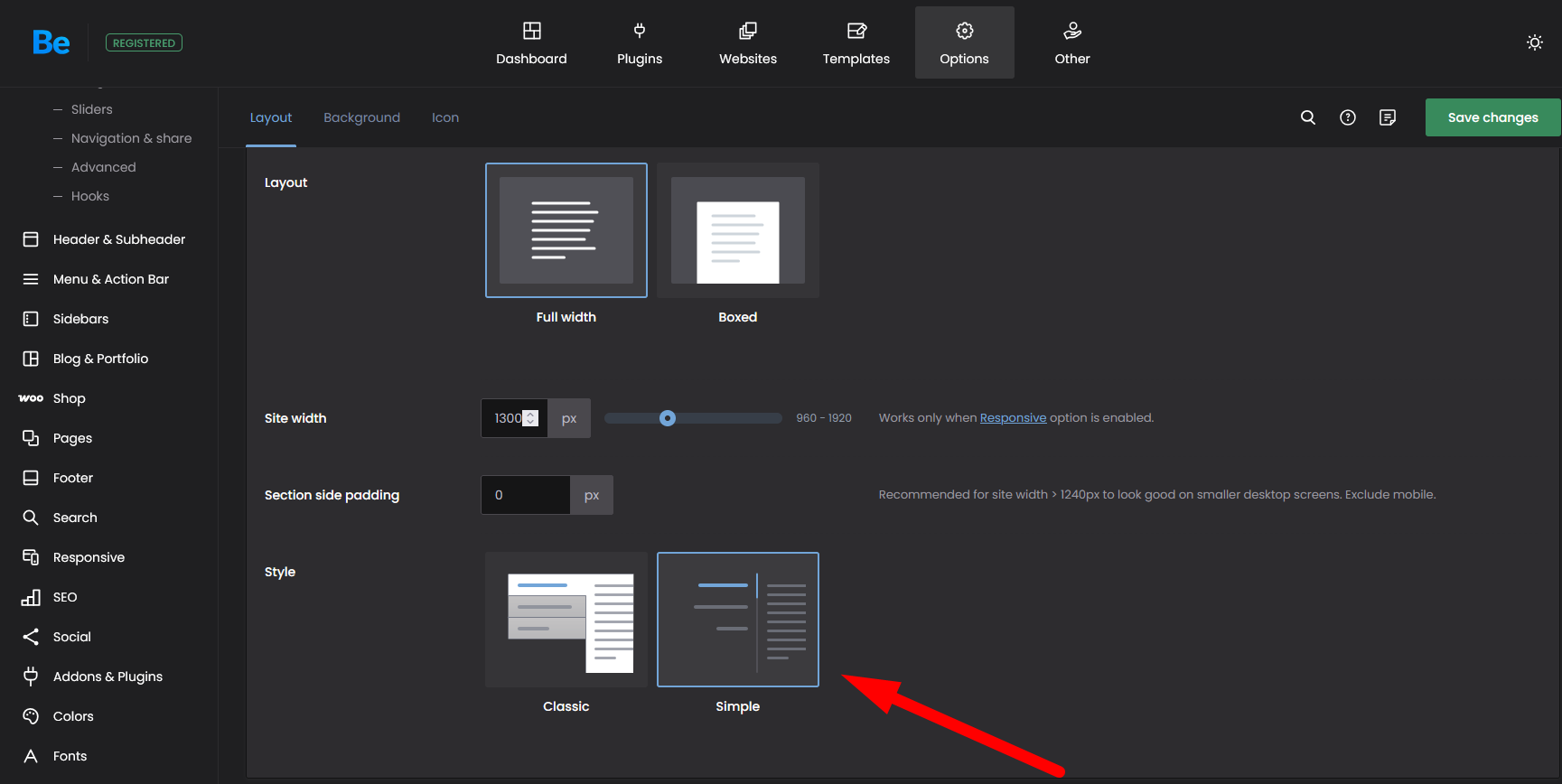Select the Boxed layout option
The height and width of the screenshot is (784, 1562).
coord(737,230)
